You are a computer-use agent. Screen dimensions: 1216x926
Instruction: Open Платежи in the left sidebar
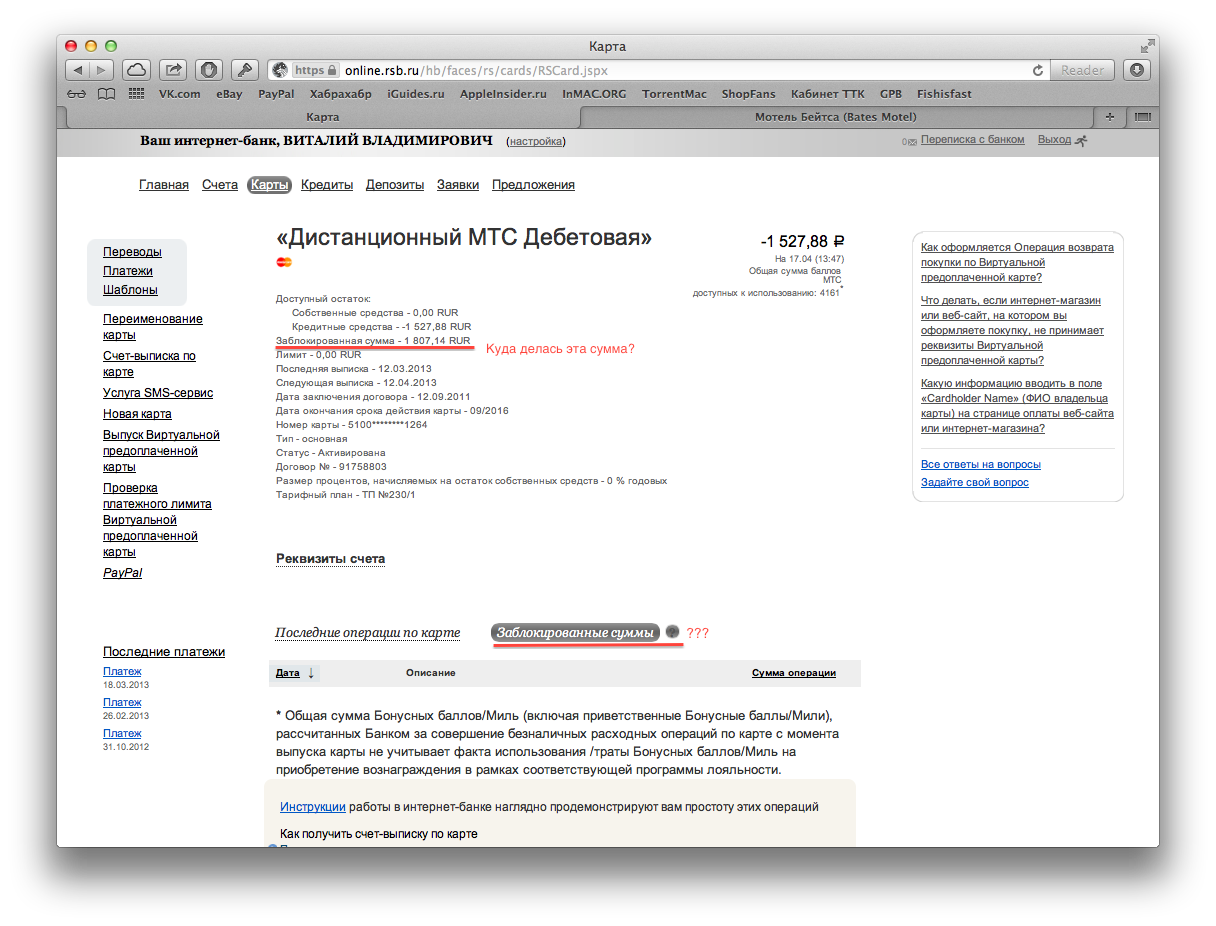128,271
